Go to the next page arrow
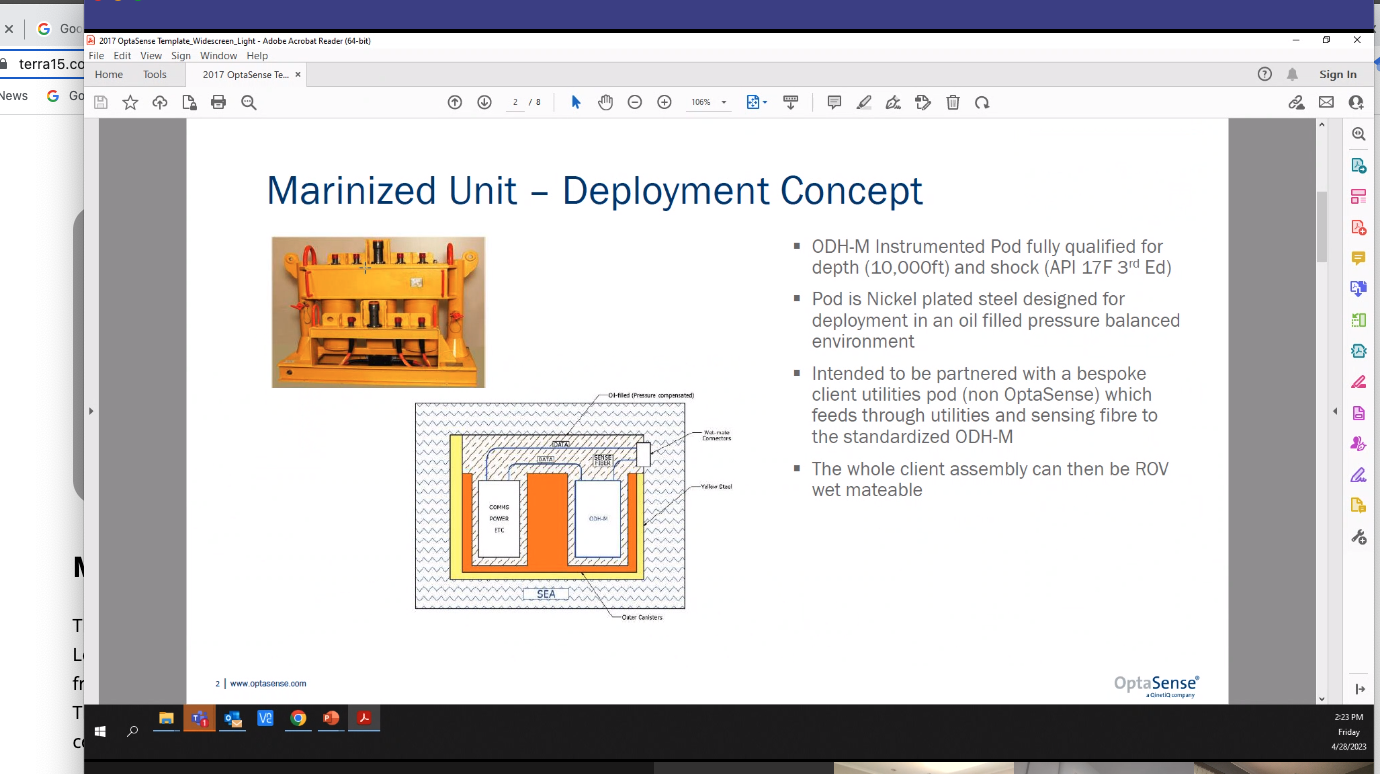 (485, 102)
